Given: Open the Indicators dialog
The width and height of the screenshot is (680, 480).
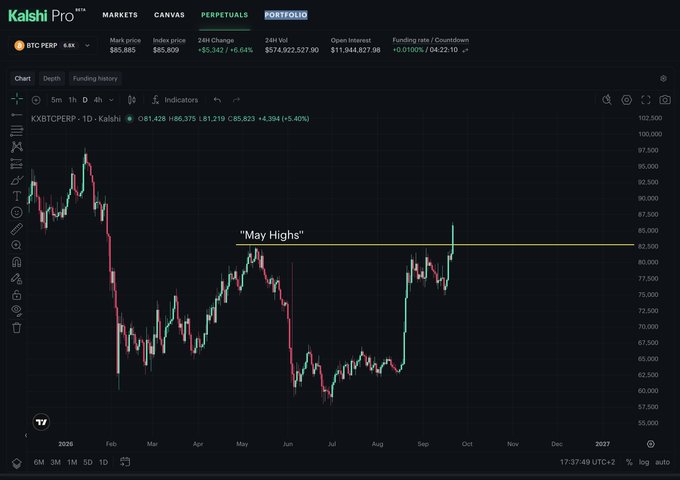Looking at the screenshot, I should 175,100.
